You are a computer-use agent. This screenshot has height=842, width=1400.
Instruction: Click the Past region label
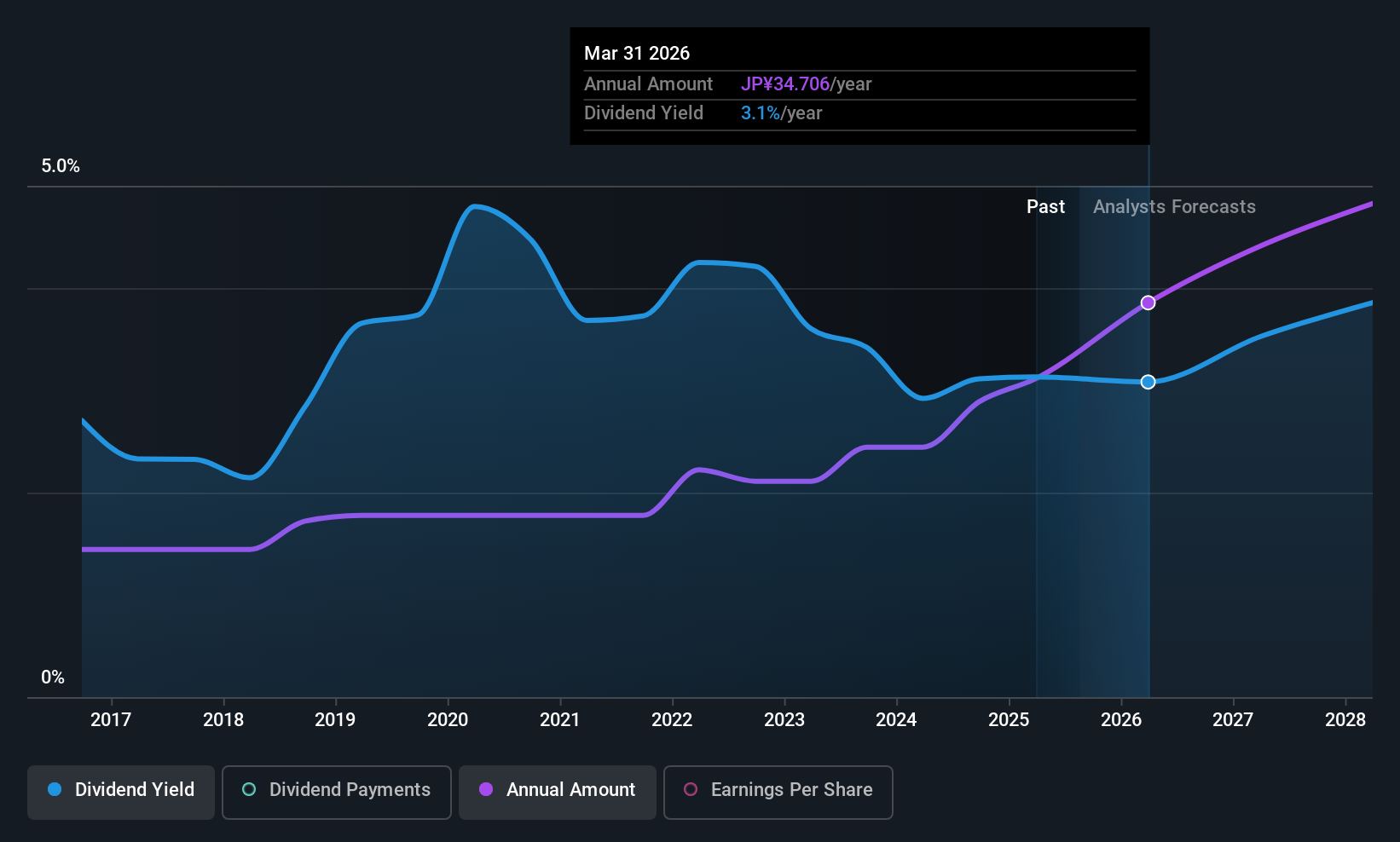pos(1045,207)
